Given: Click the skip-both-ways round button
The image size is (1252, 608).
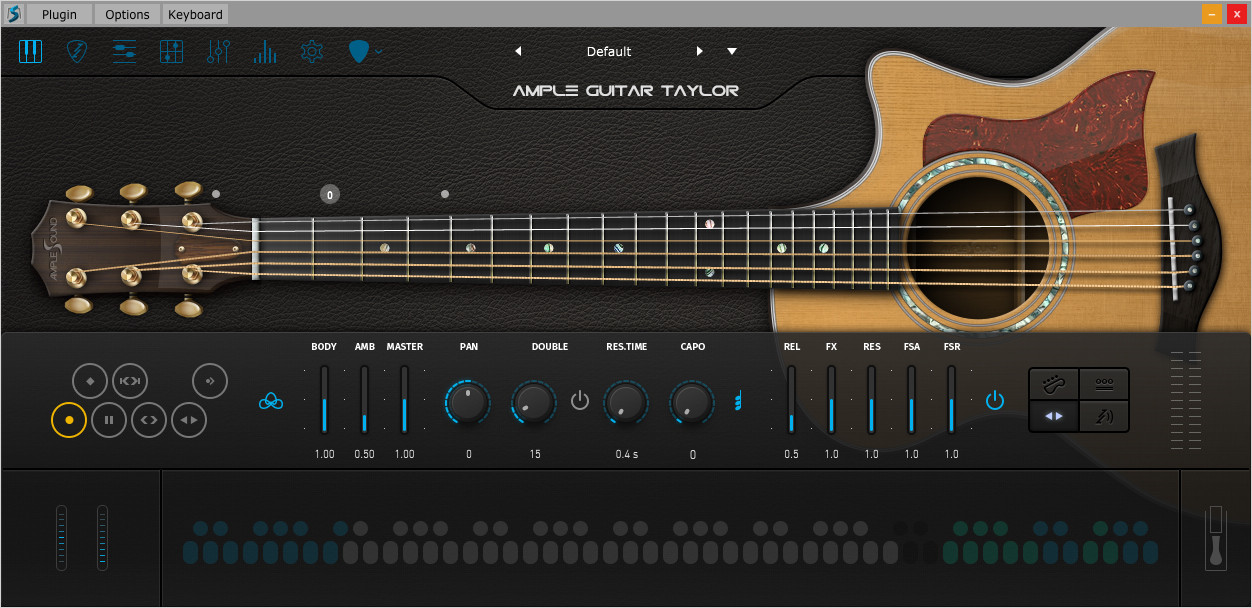Looking at the screenshot, I should click(130, 381).
